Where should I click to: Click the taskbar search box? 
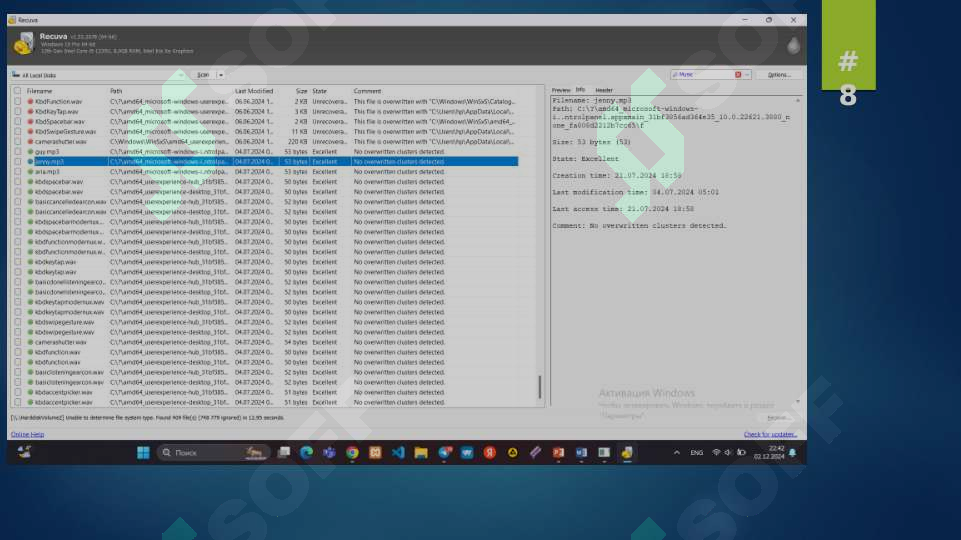click(x=213, y=453)
